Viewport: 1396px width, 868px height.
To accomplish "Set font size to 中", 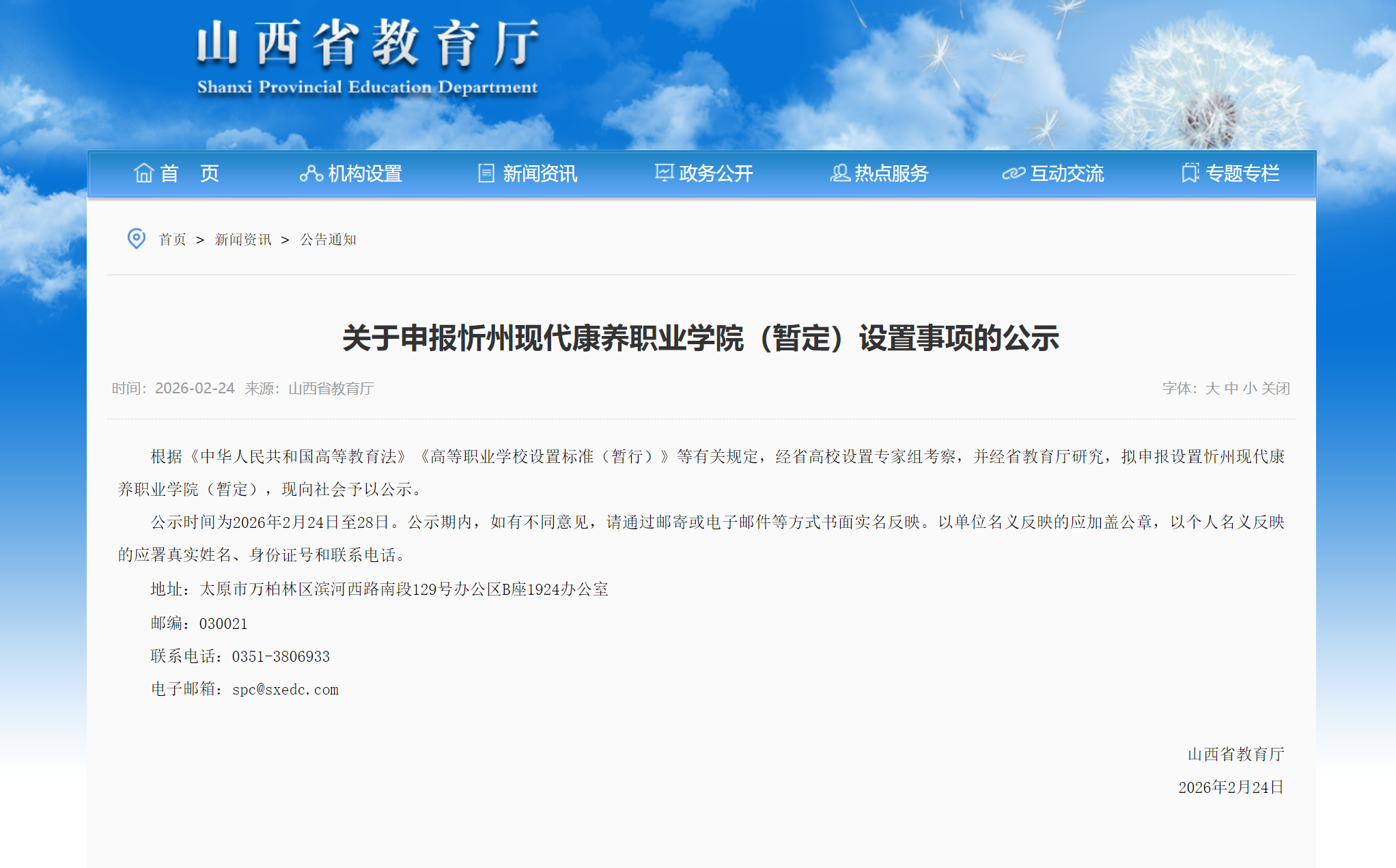I will (x=1231, y=389).
